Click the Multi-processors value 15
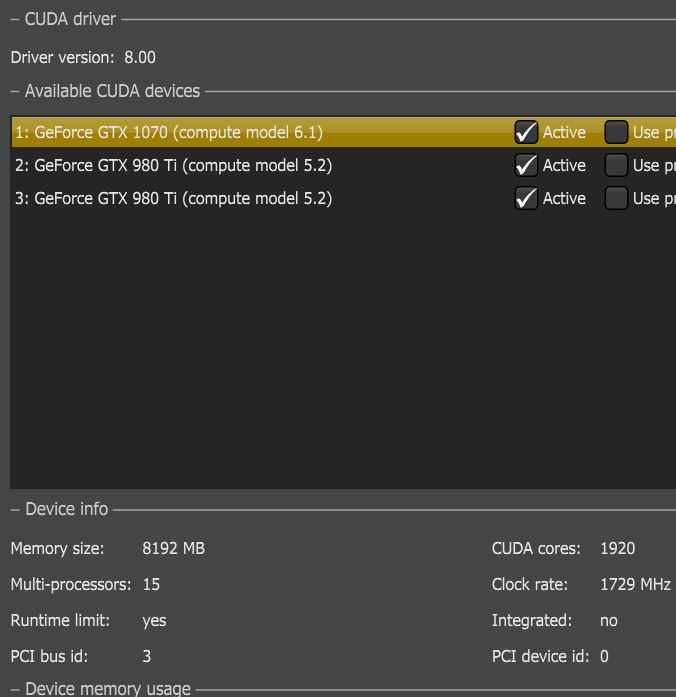Viewport: 676px width, 697px height. tap(151, 584)
